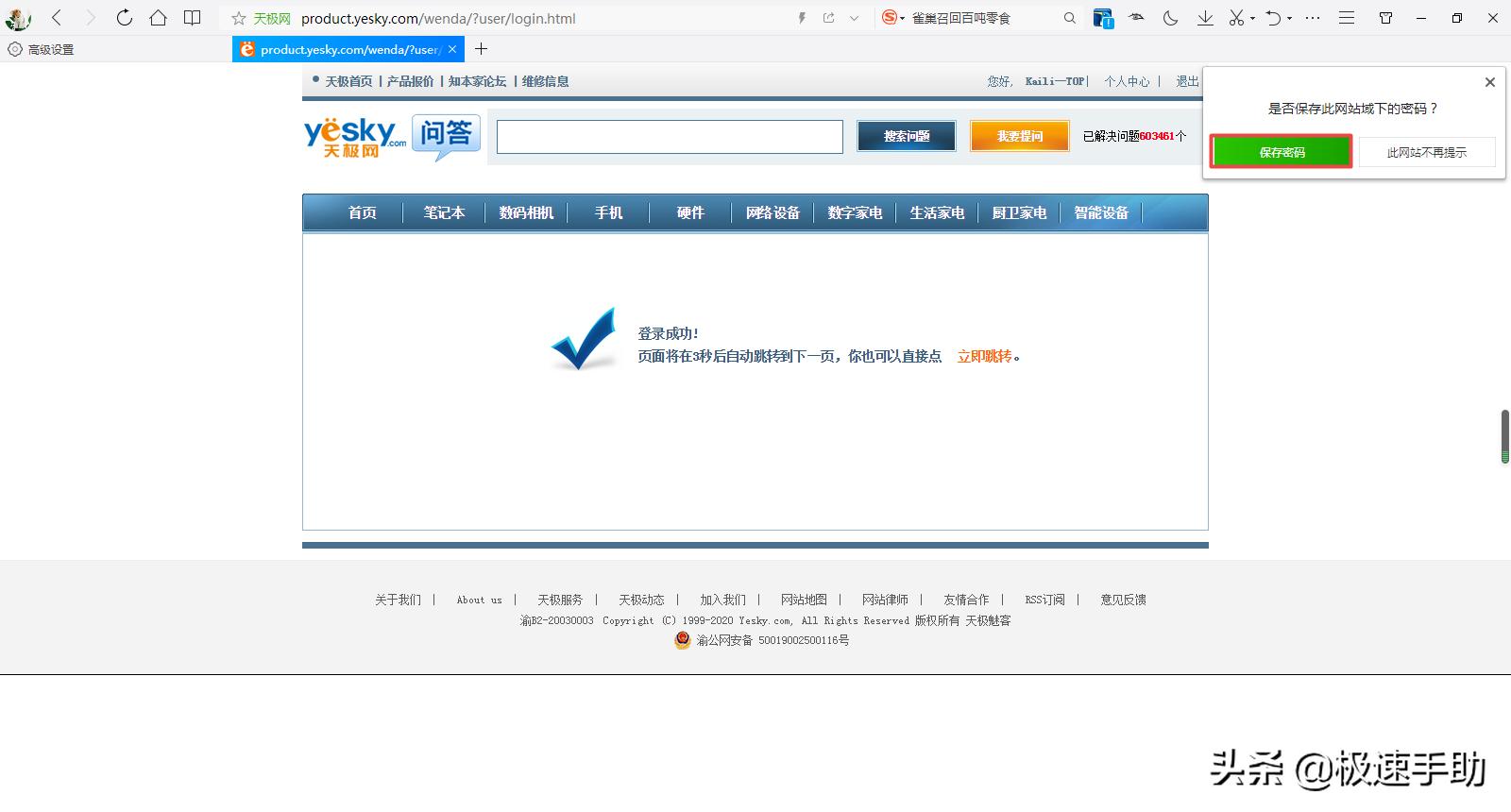Select the 硬件 navigation item
This screenshot has width=1511, height=812.
click(x=690, y=212)
